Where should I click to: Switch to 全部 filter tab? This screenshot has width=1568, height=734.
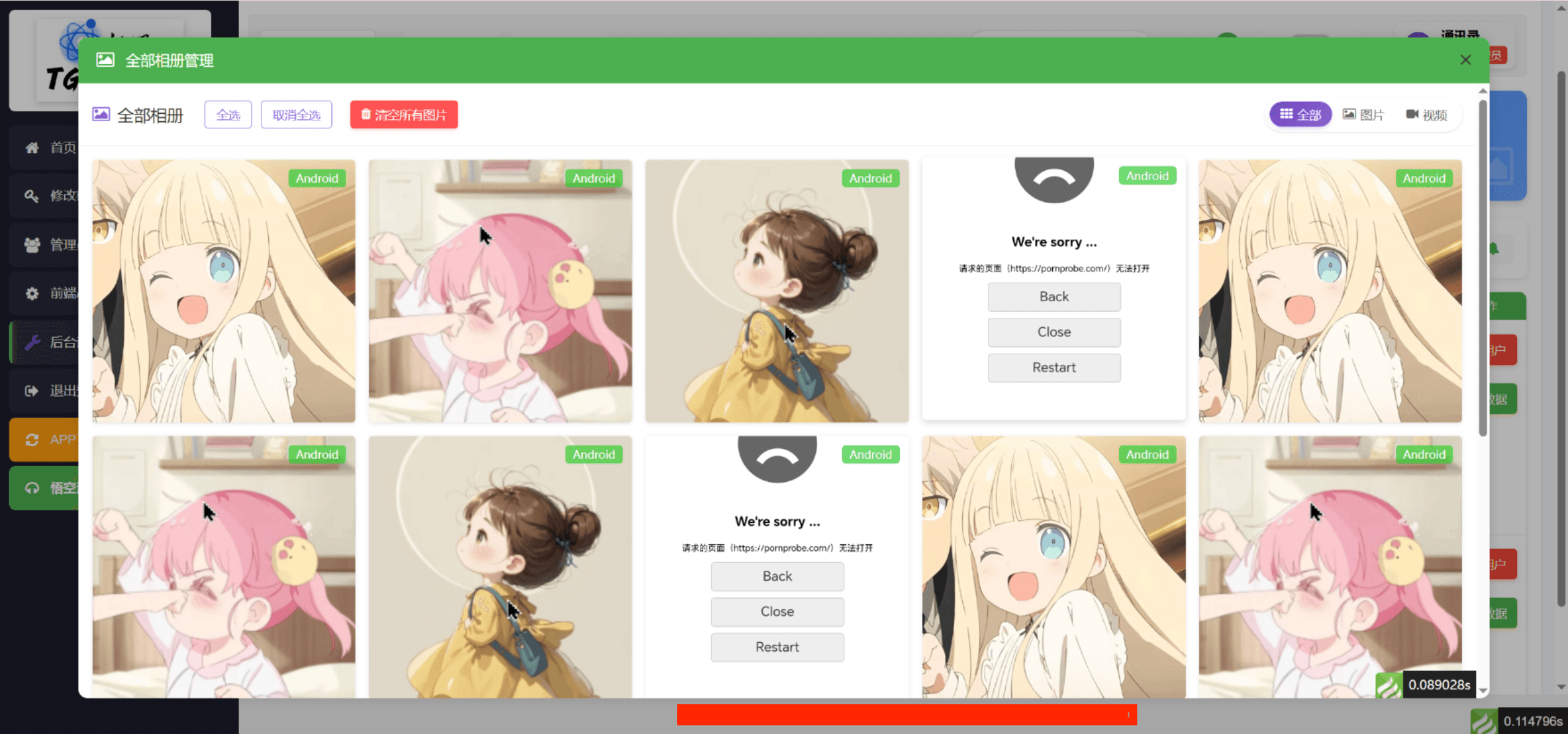point(1300,114)
